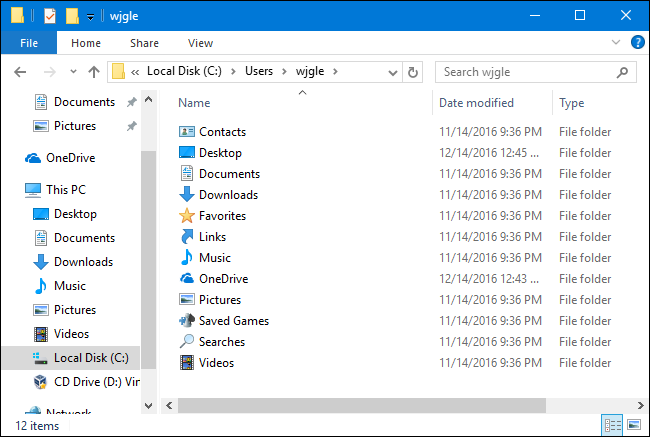650x437 pixels.
Task: Switch to the View ribbon tab
Action: click(200, 43)
